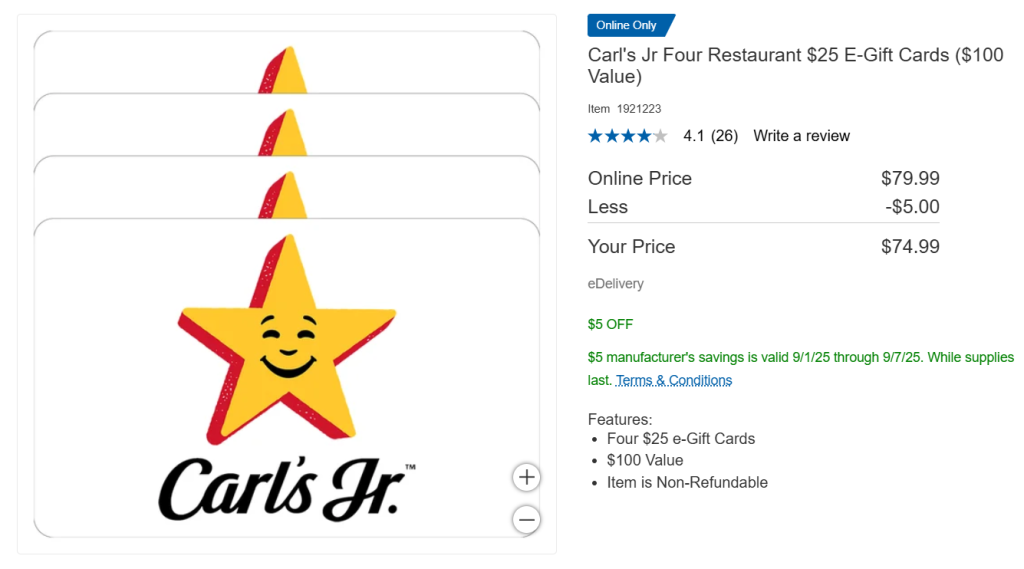Select the topmost stacked gift card
Screen dimensions: 1024x569
pos(287,62)
